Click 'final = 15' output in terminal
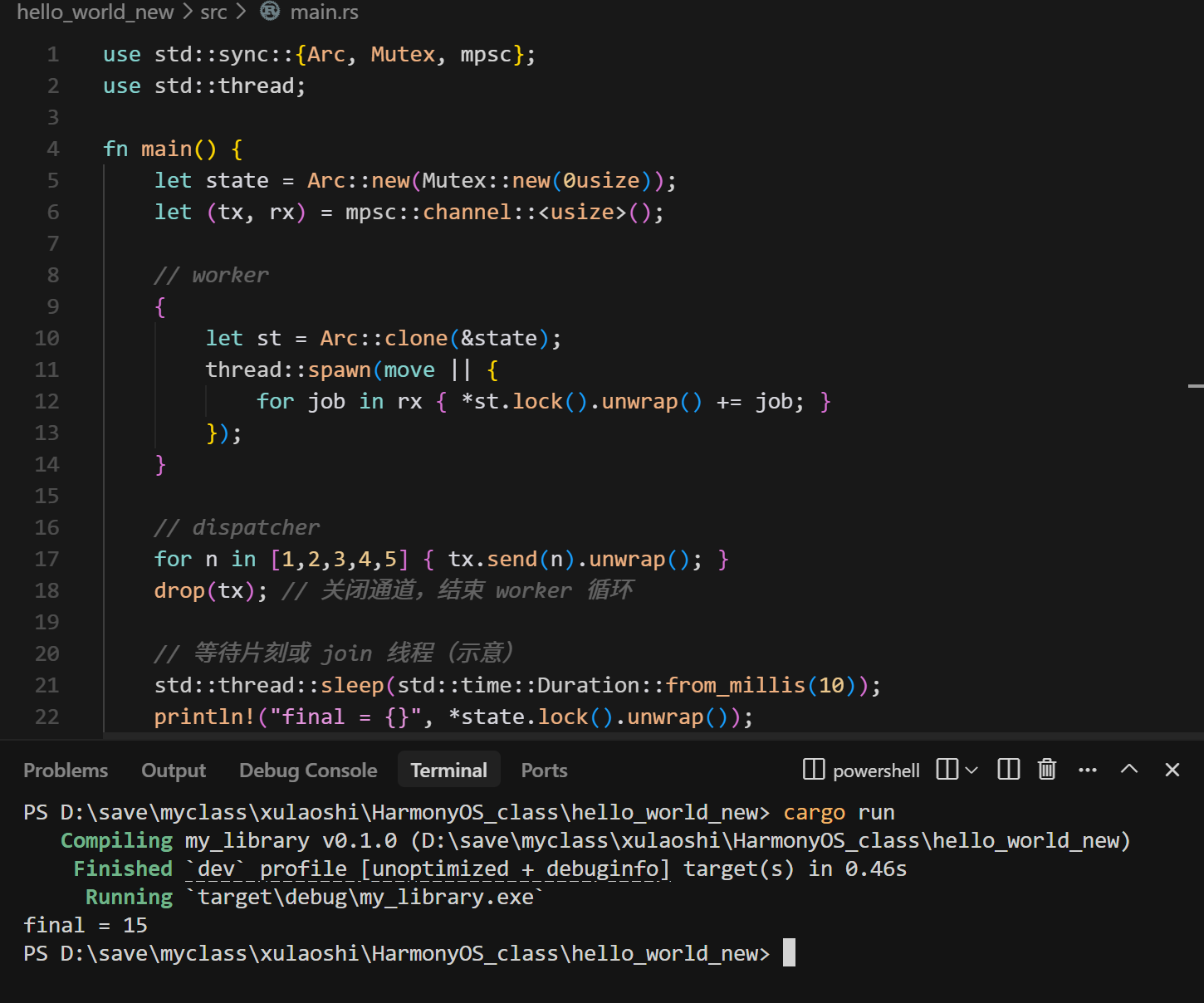This screenshot has width=1204, height=1003. 86,926
